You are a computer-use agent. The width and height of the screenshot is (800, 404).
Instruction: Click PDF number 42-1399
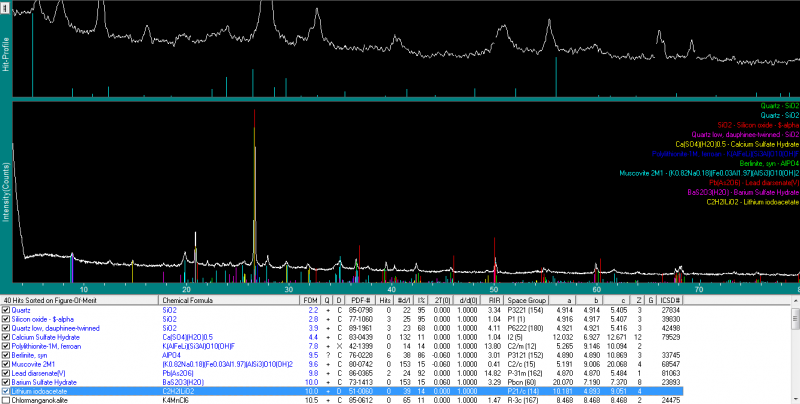click(361, 346)
